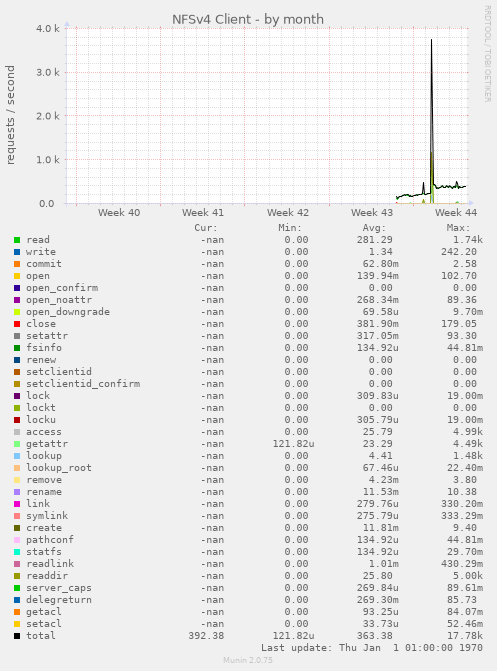Click the 'Cur:' column header

coord(206,228)
